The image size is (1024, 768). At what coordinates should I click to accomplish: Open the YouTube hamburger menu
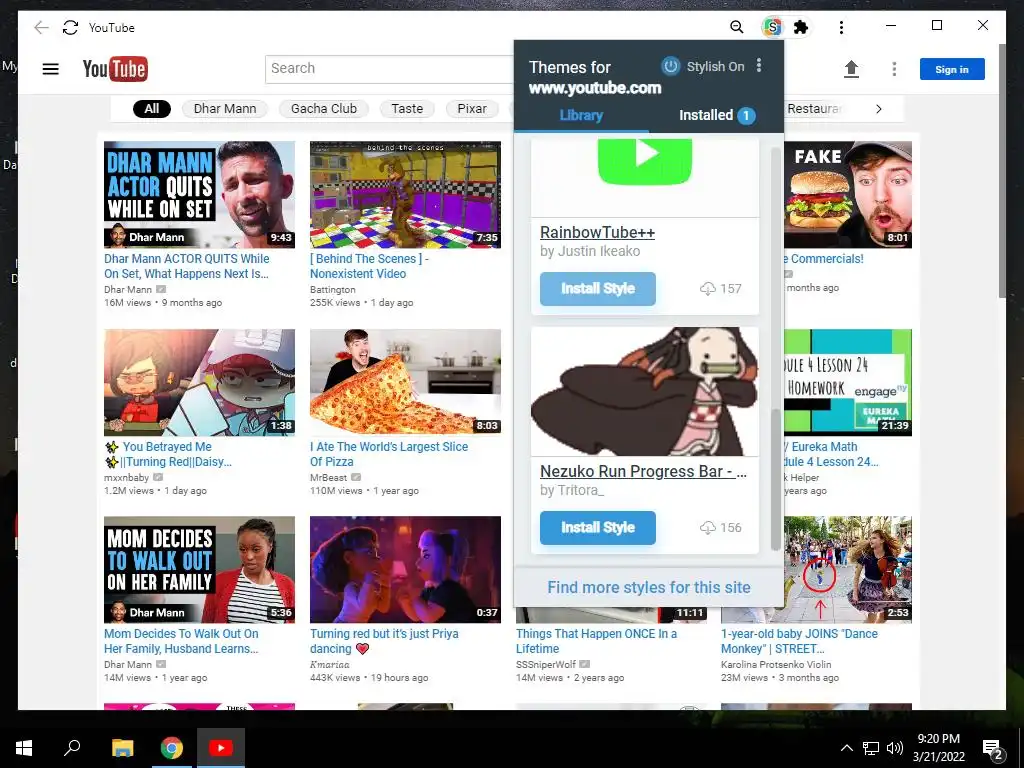[x=50, y=69]
